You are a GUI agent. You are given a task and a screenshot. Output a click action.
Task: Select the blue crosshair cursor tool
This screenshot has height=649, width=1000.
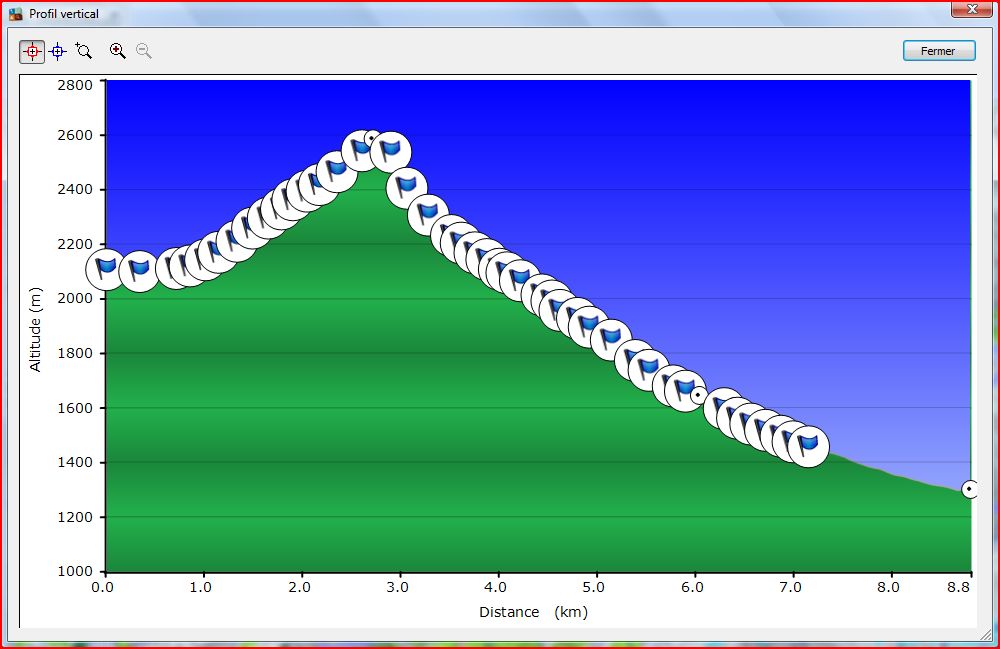pos(58,51)
